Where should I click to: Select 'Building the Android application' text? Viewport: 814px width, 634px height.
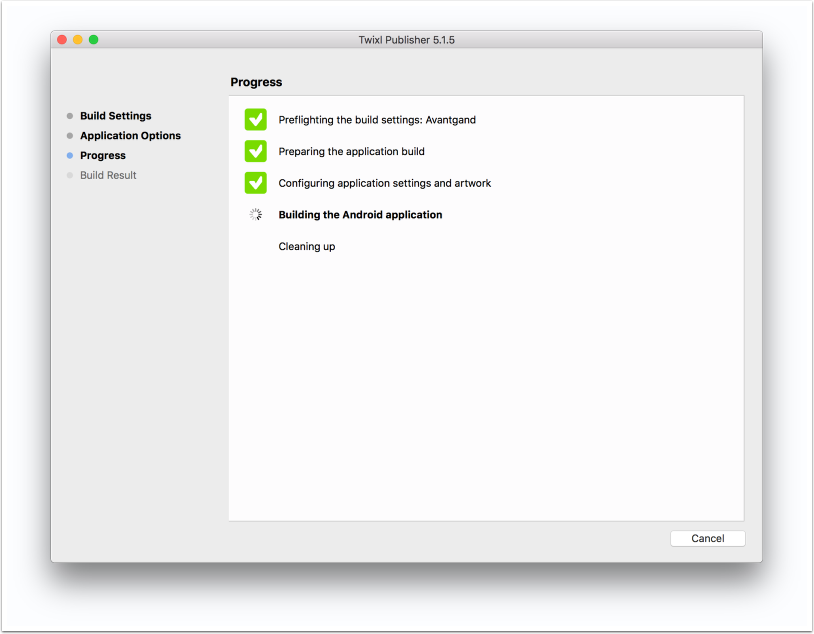360,215
